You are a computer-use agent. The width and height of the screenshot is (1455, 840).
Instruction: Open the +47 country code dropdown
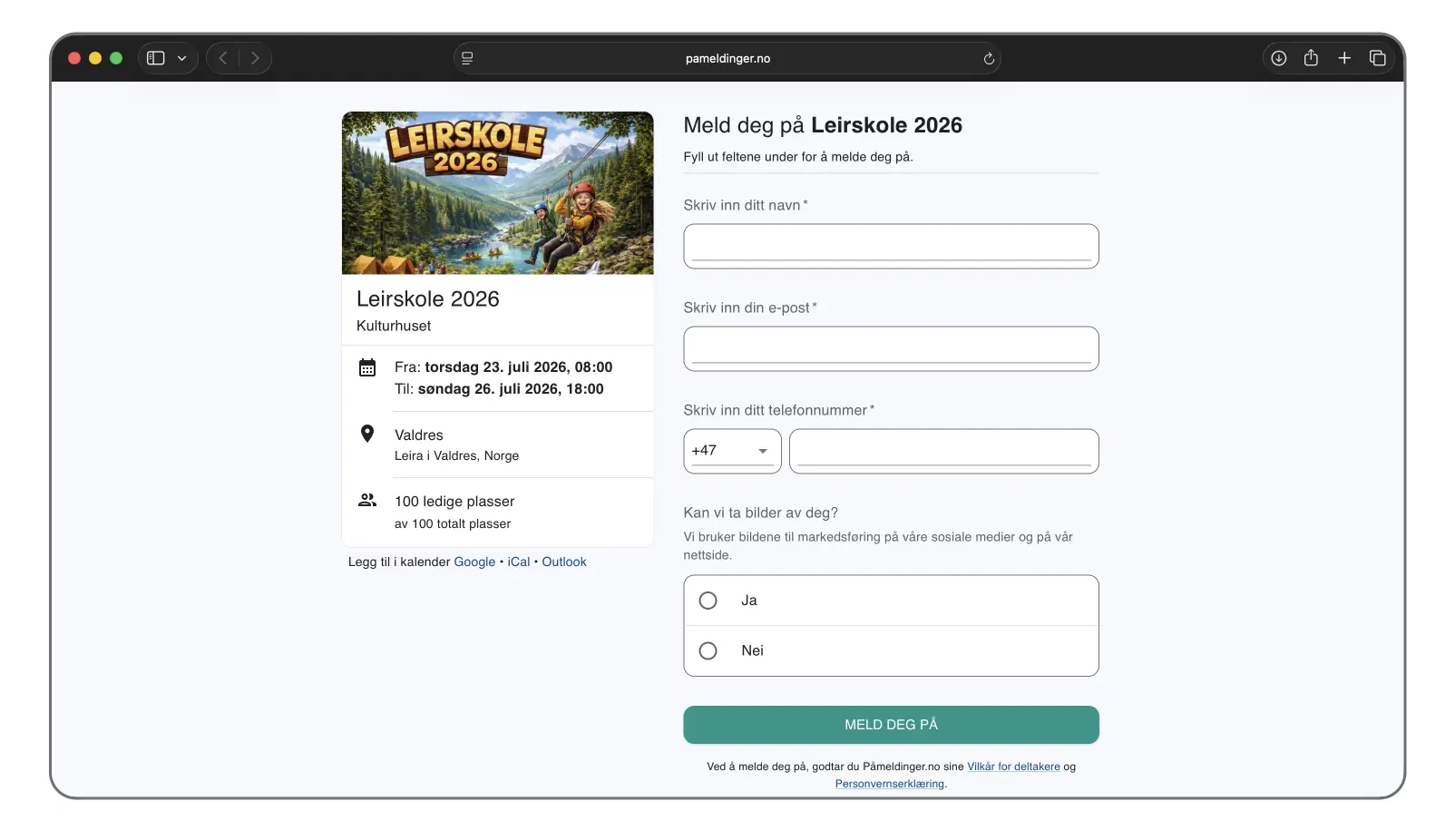(731, 451)
